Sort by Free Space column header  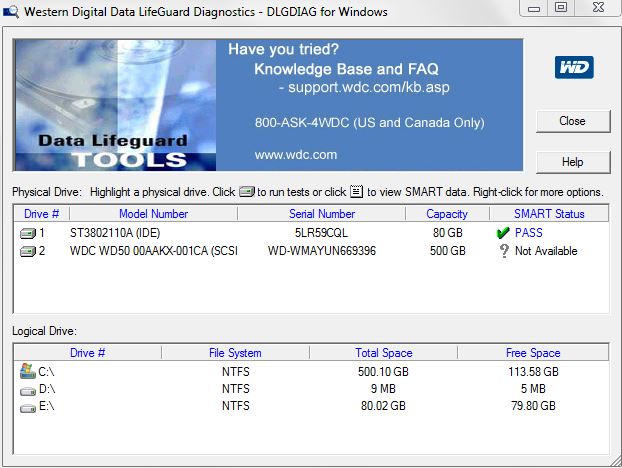533,353
